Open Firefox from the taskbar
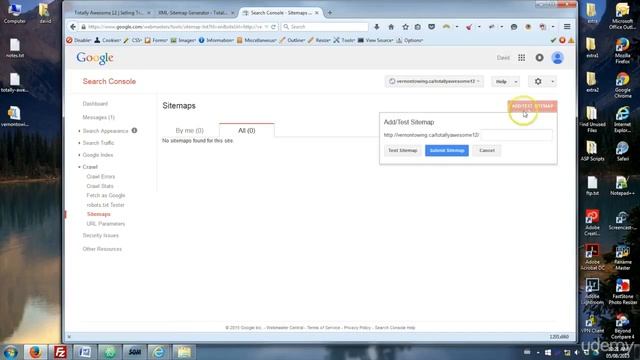 pos(35,352)
